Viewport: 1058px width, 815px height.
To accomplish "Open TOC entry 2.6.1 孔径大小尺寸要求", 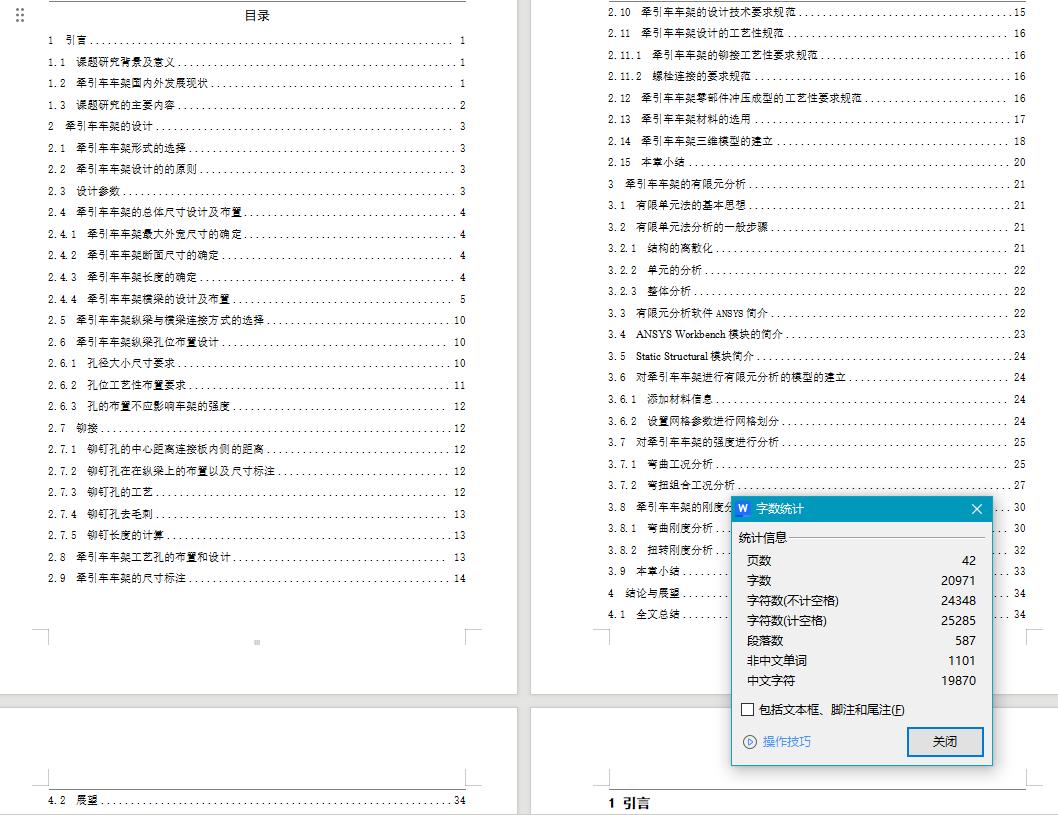I will click(256, 363).
